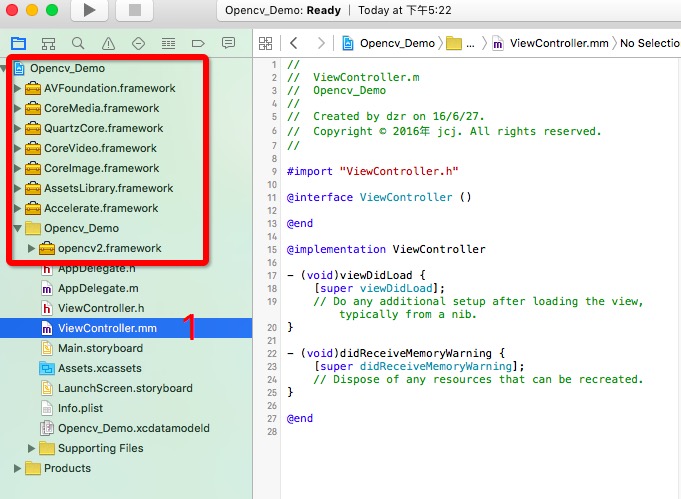The width and height of the screenshot is (681, 499).
Task: Open the Project navigator folder icon
Action: point(19,43)
